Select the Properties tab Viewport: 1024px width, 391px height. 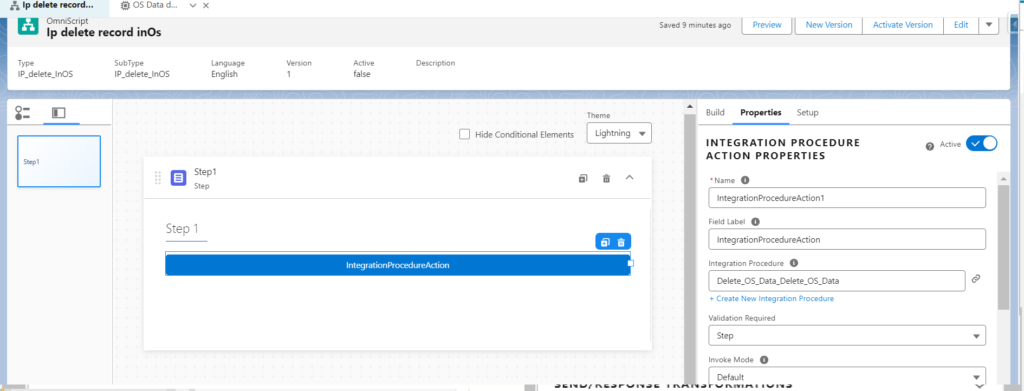tap(761, 112)
